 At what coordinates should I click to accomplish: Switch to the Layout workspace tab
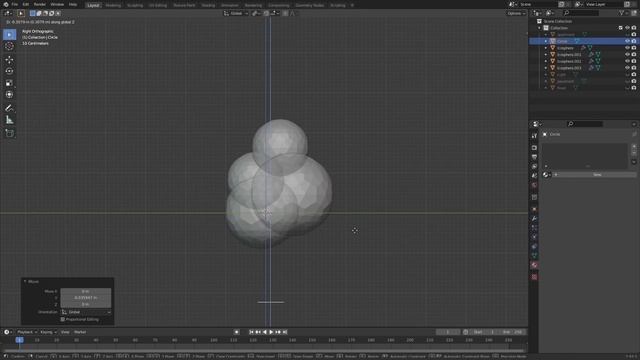[93, 5]
